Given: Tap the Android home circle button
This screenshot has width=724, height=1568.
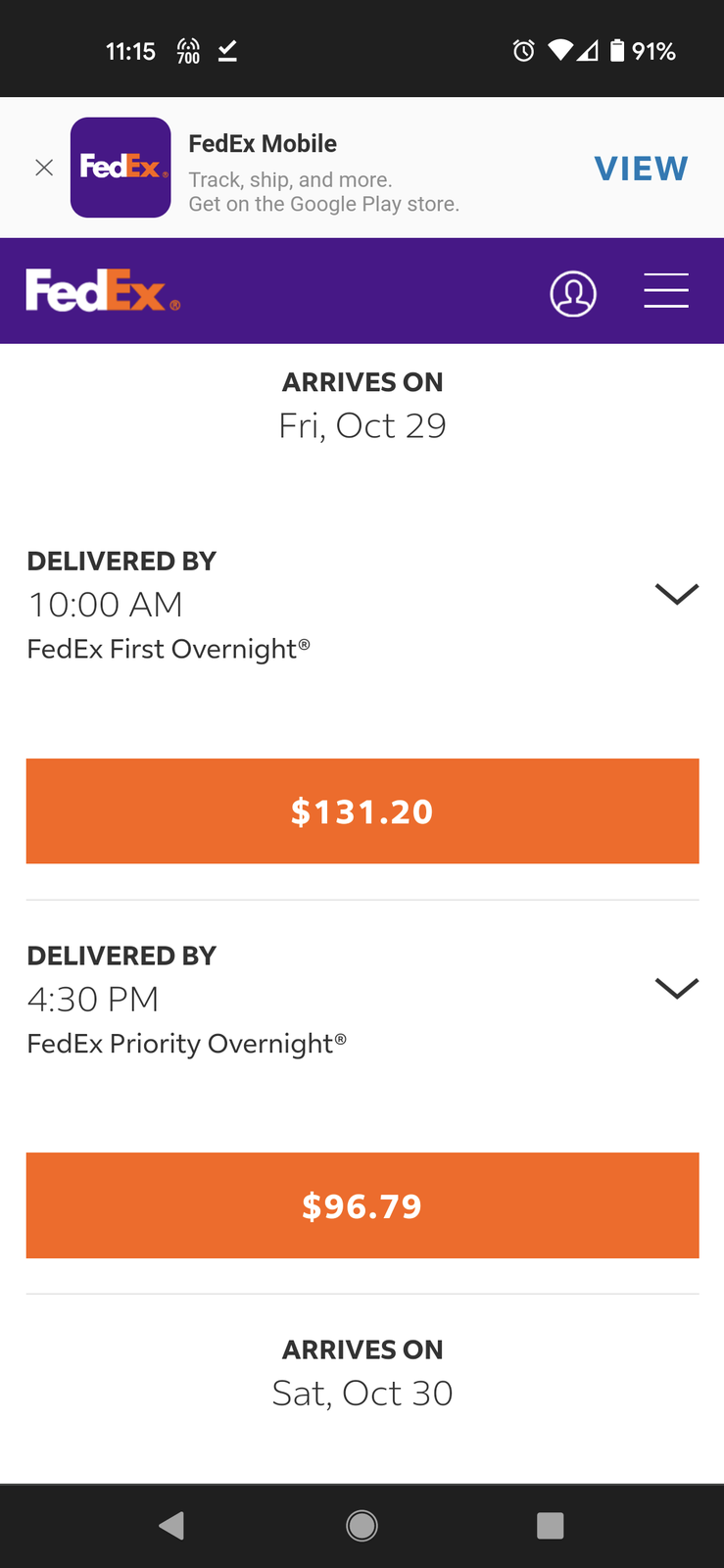Looking at the screenshot, I should (x=362, y=1525).
